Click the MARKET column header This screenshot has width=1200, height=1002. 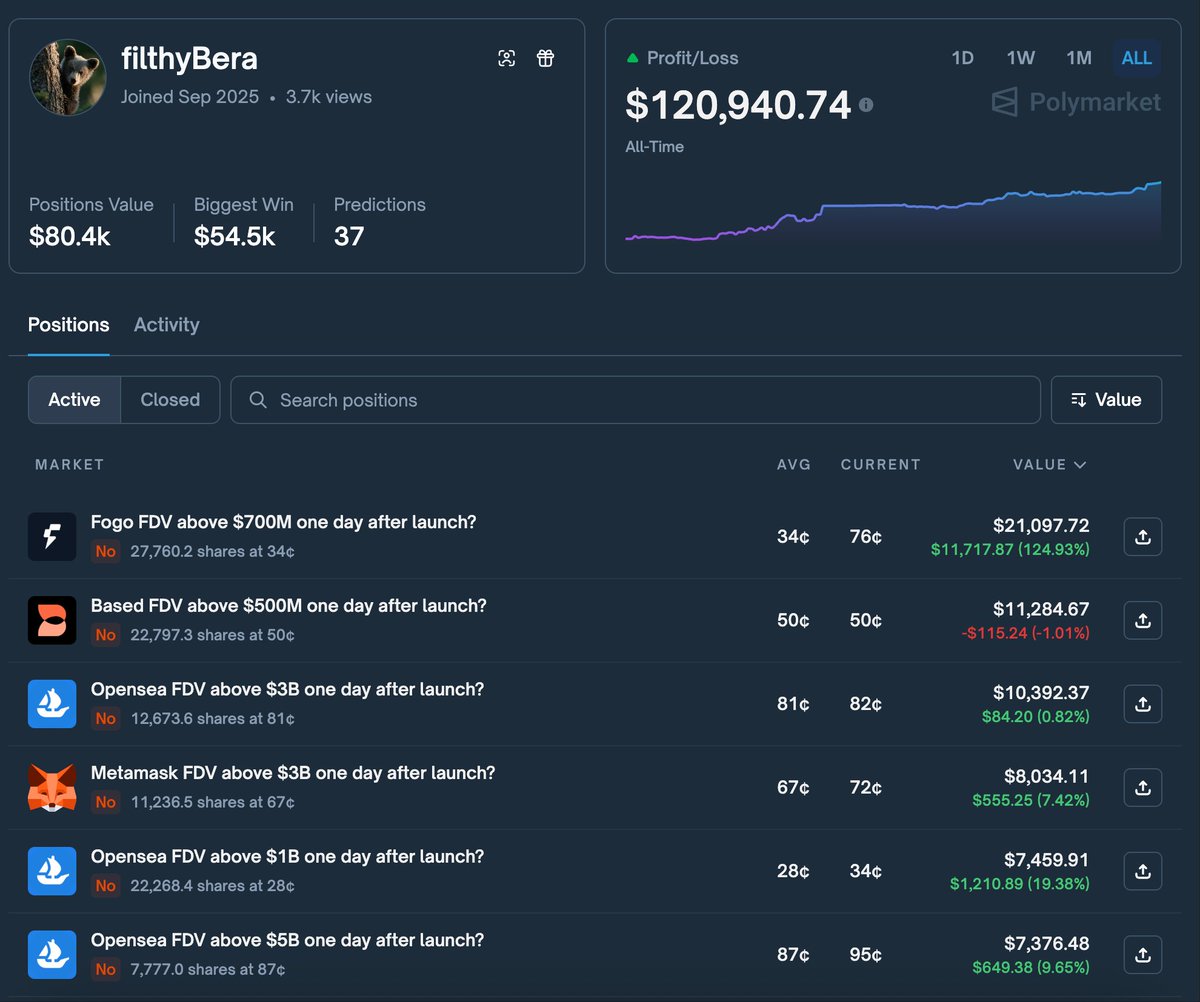point(70,465)
